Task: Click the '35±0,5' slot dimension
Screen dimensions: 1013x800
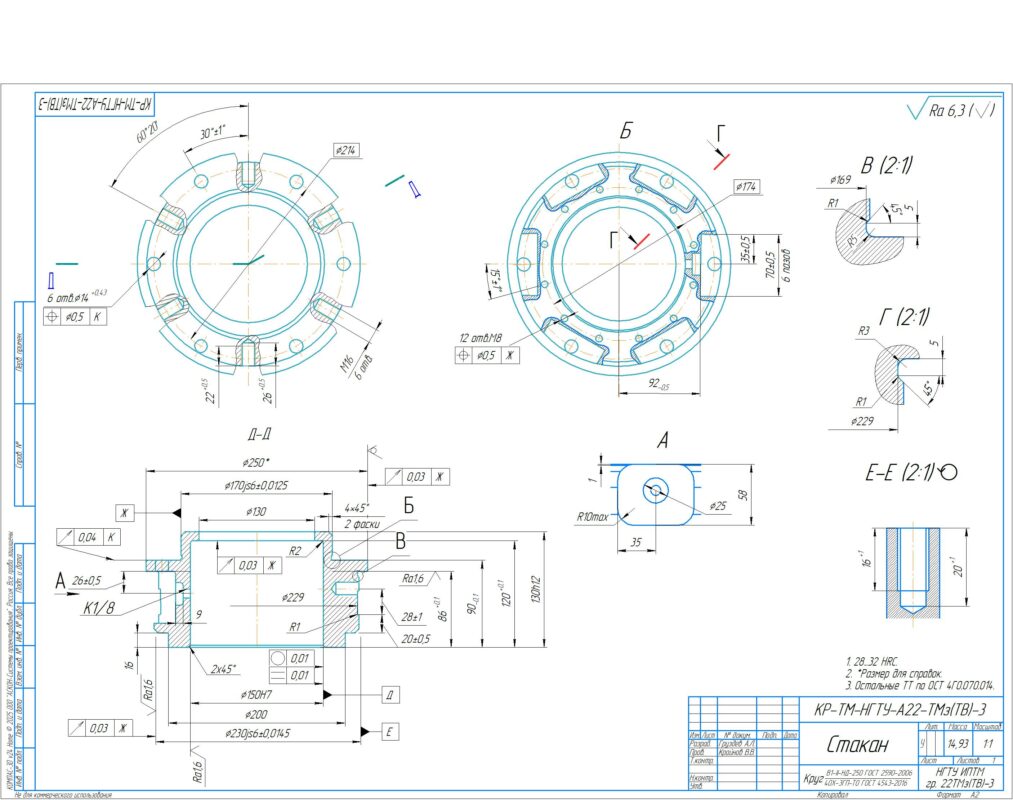Action: 746,249
